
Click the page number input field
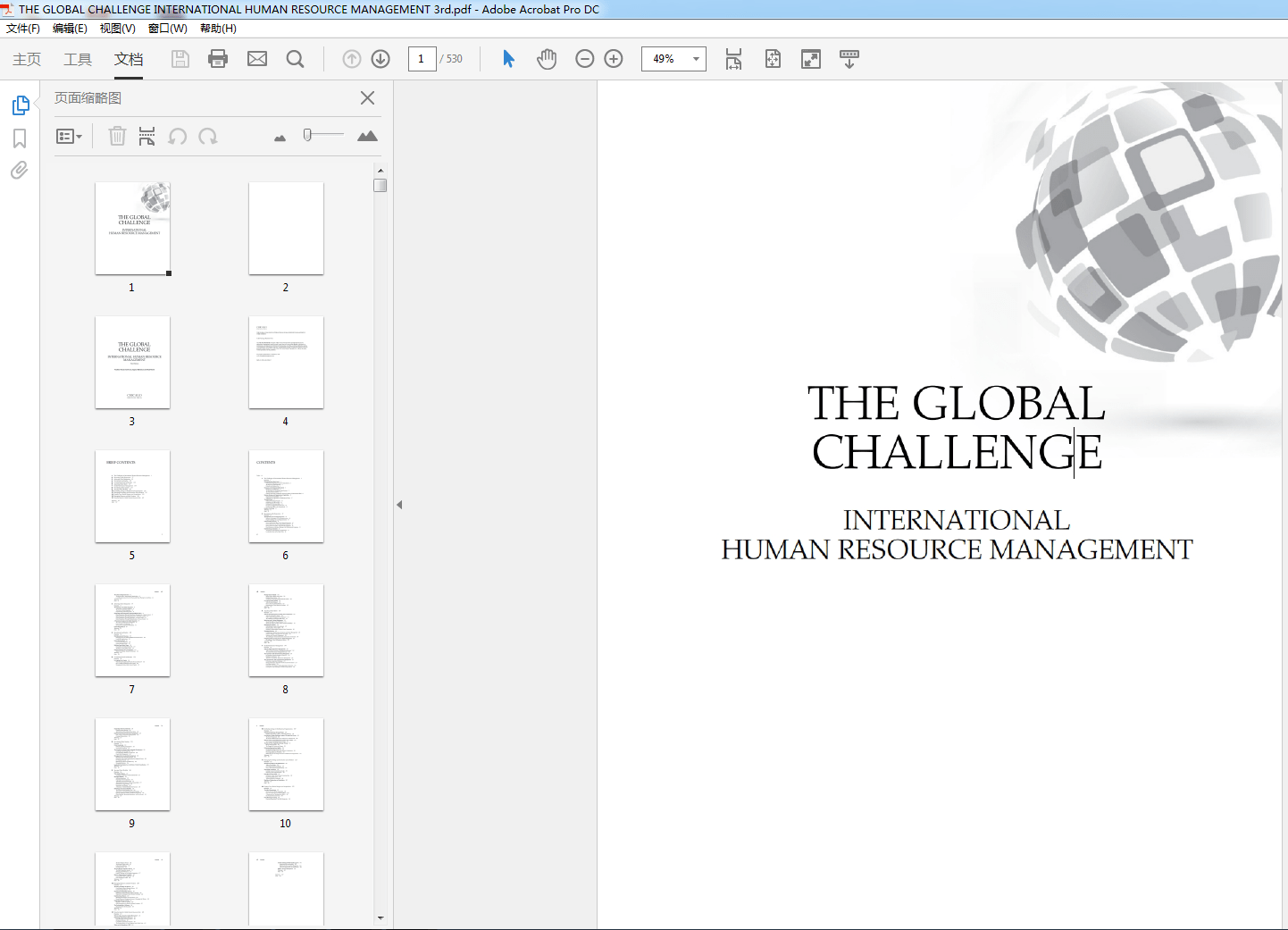[x=422, y=59]
